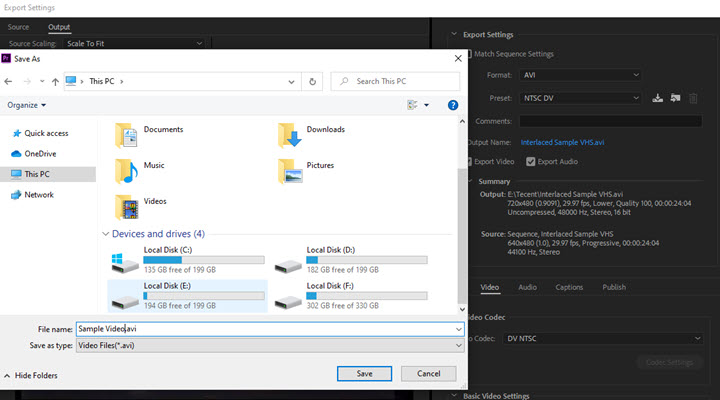Open the Video Codec dropdown showing DV NTSC
The width and height of the screenshot is (720, 400).
[603, 339]
